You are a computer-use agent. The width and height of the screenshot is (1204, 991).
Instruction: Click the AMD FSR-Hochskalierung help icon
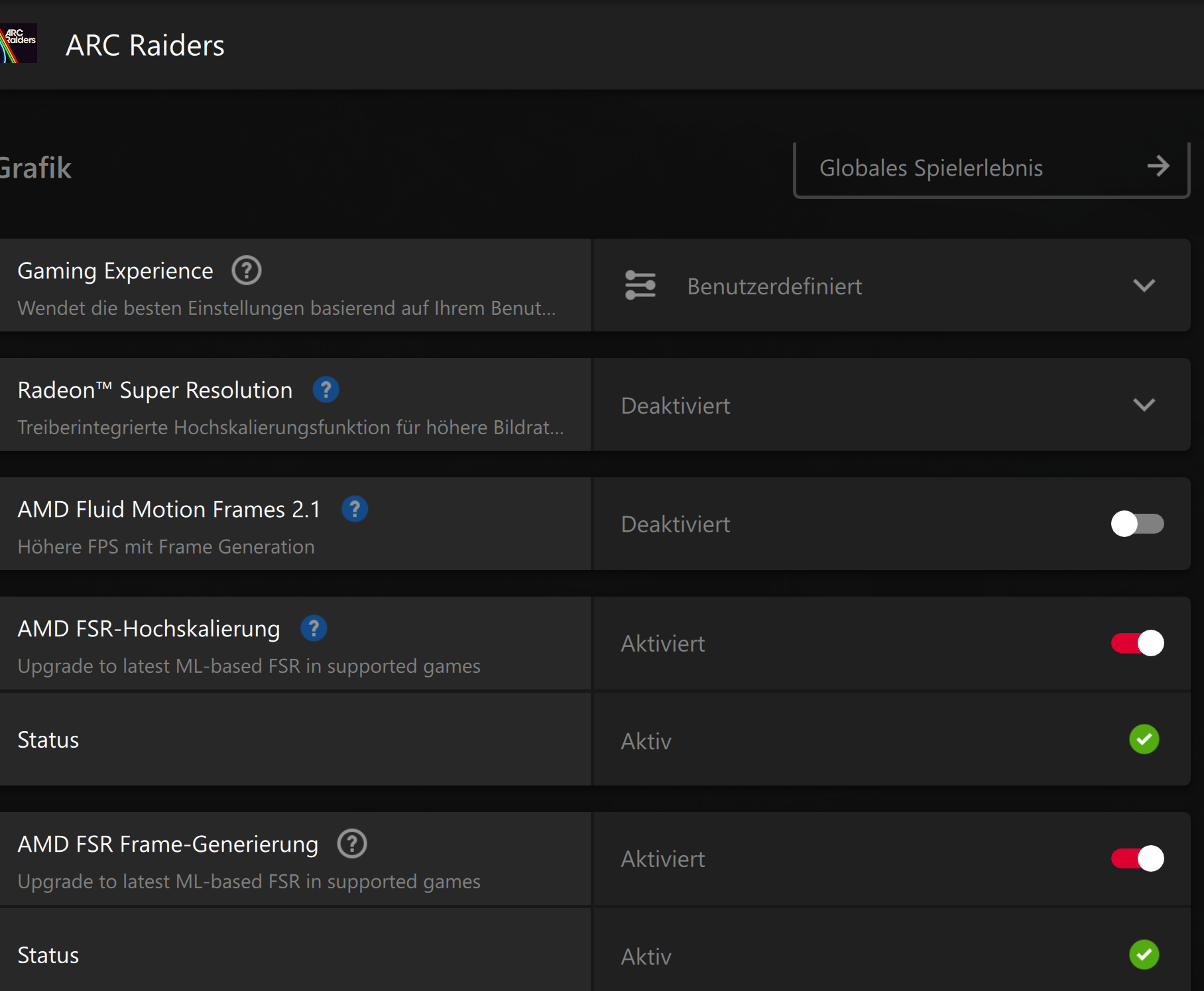pos(314,628)
